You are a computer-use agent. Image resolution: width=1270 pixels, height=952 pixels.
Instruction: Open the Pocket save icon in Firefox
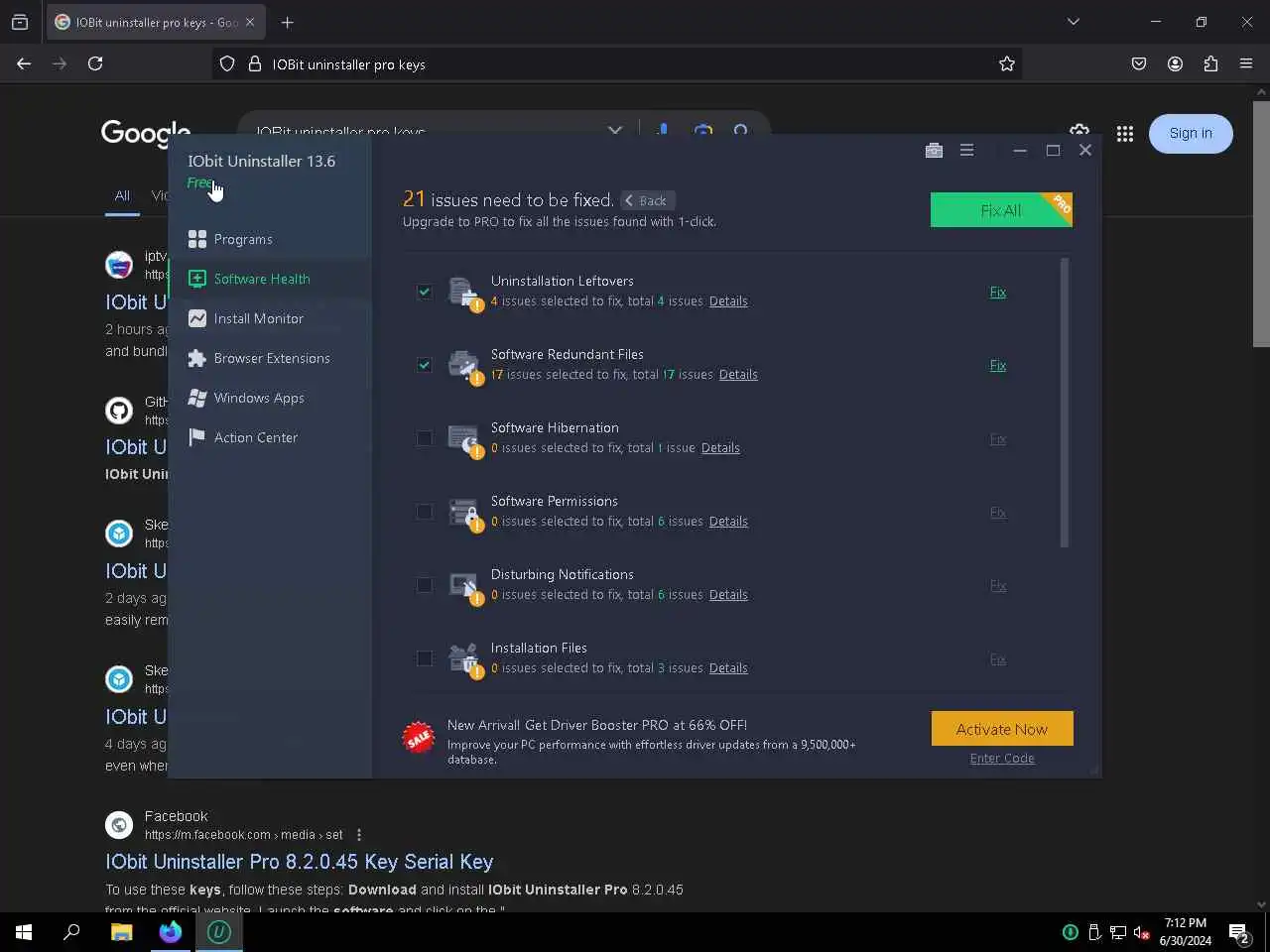pyautogui.click(x=1139, y=63)
